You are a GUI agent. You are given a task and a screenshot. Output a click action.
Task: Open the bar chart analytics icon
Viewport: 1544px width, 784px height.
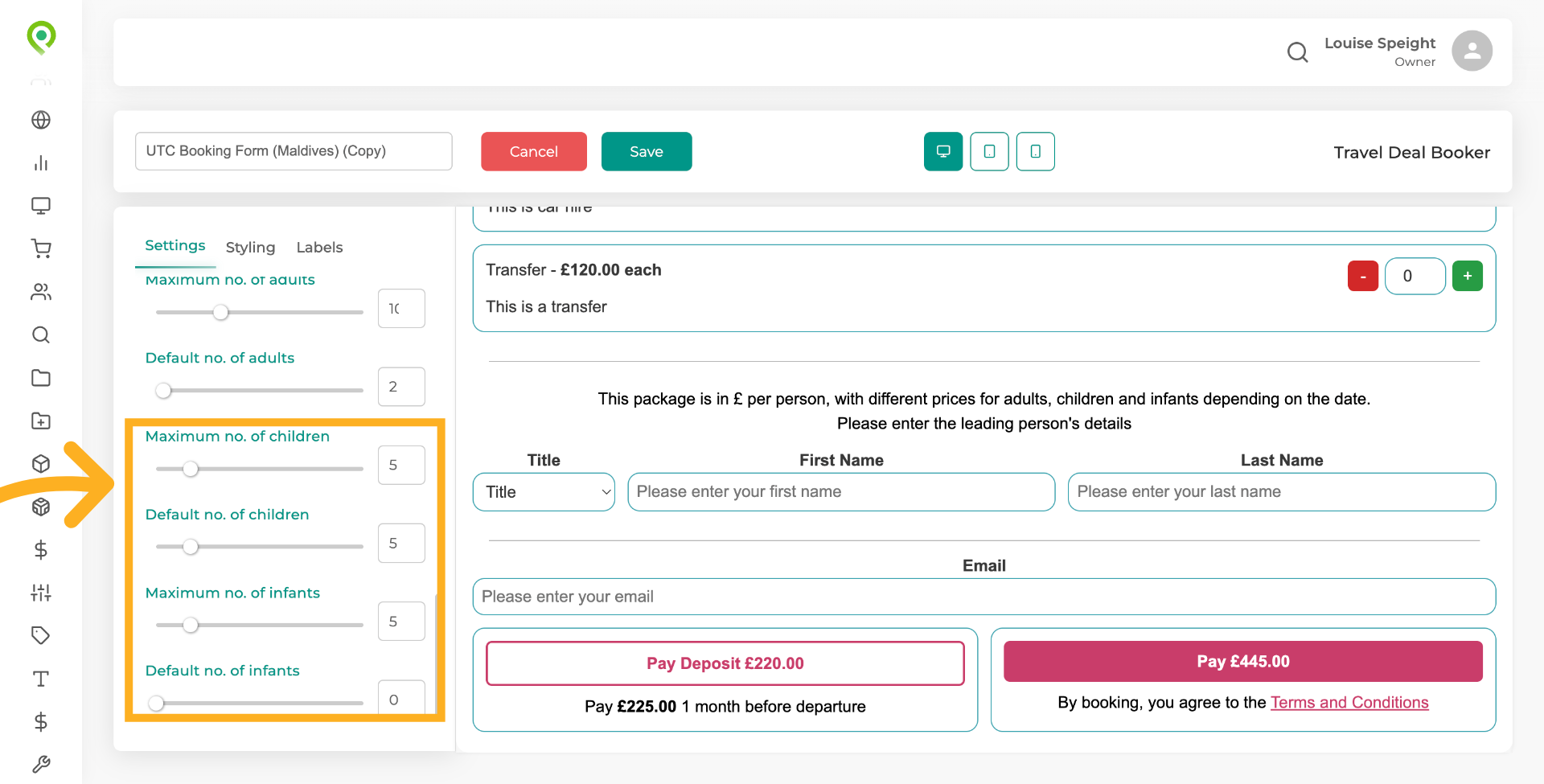tap(41, 163)
